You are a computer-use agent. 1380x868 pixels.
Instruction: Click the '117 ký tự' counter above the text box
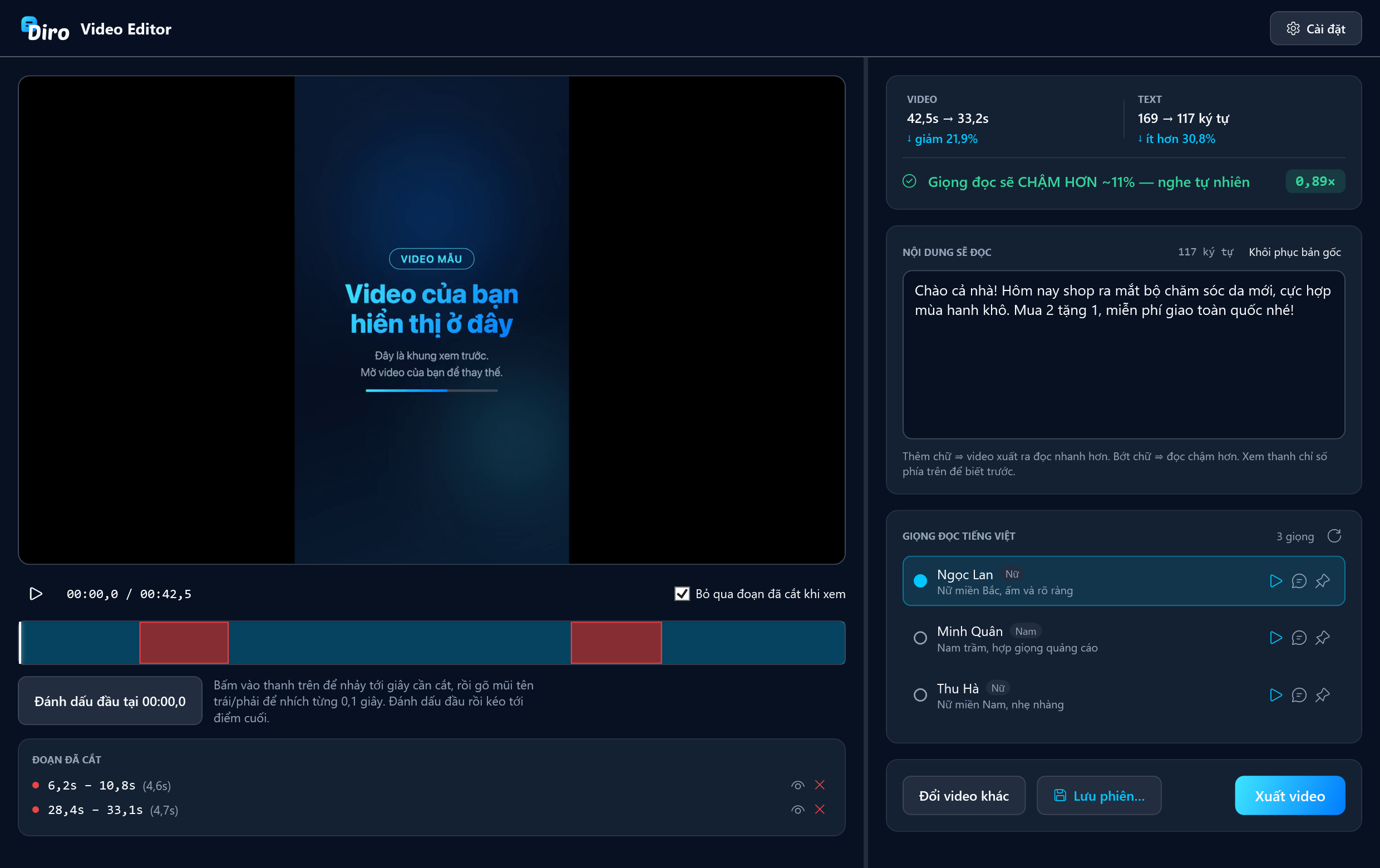[1205, 252]
